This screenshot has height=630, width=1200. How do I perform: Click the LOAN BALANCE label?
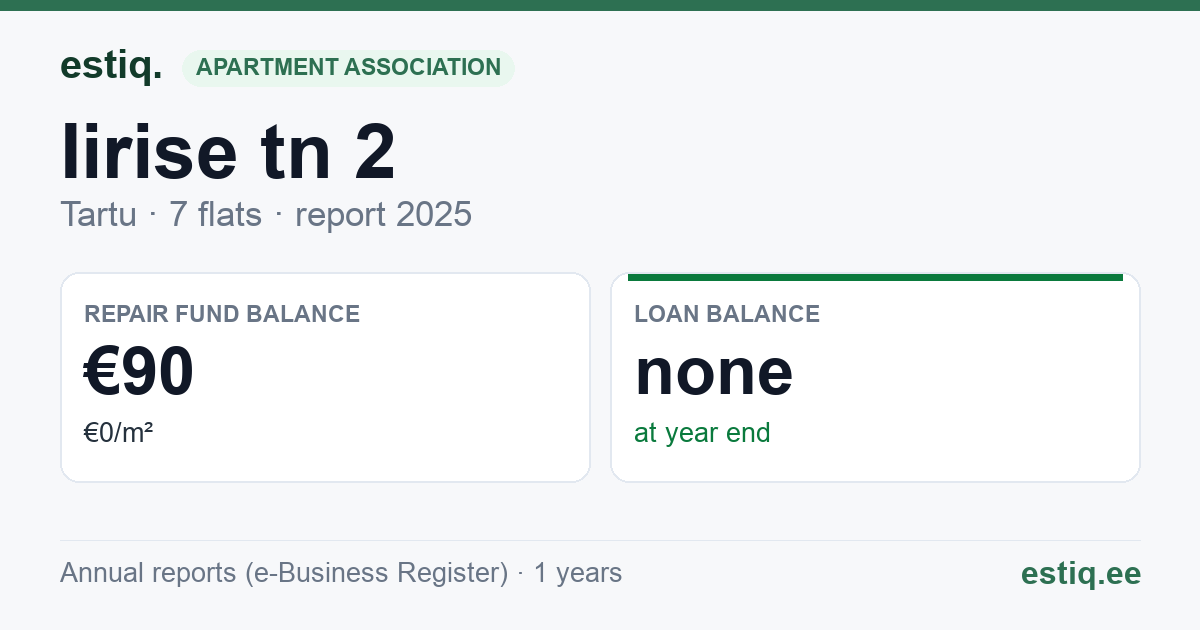[727, 314]
